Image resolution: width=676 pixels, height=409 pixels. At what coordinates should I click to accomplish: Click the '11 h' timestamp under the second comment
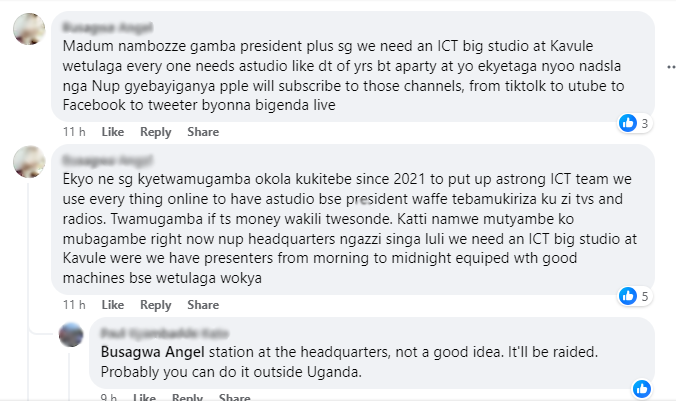[x=73, y=305]
